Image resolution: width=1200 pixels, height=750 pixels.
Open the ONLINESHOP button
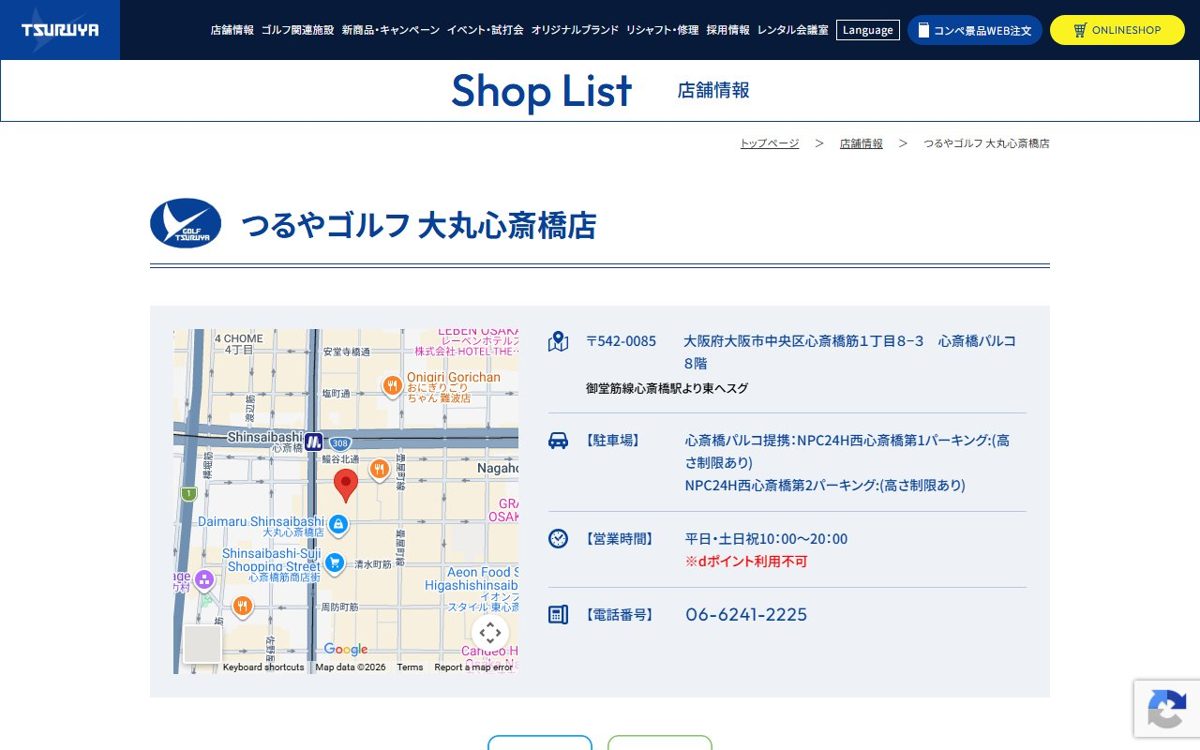(1117, 30)
